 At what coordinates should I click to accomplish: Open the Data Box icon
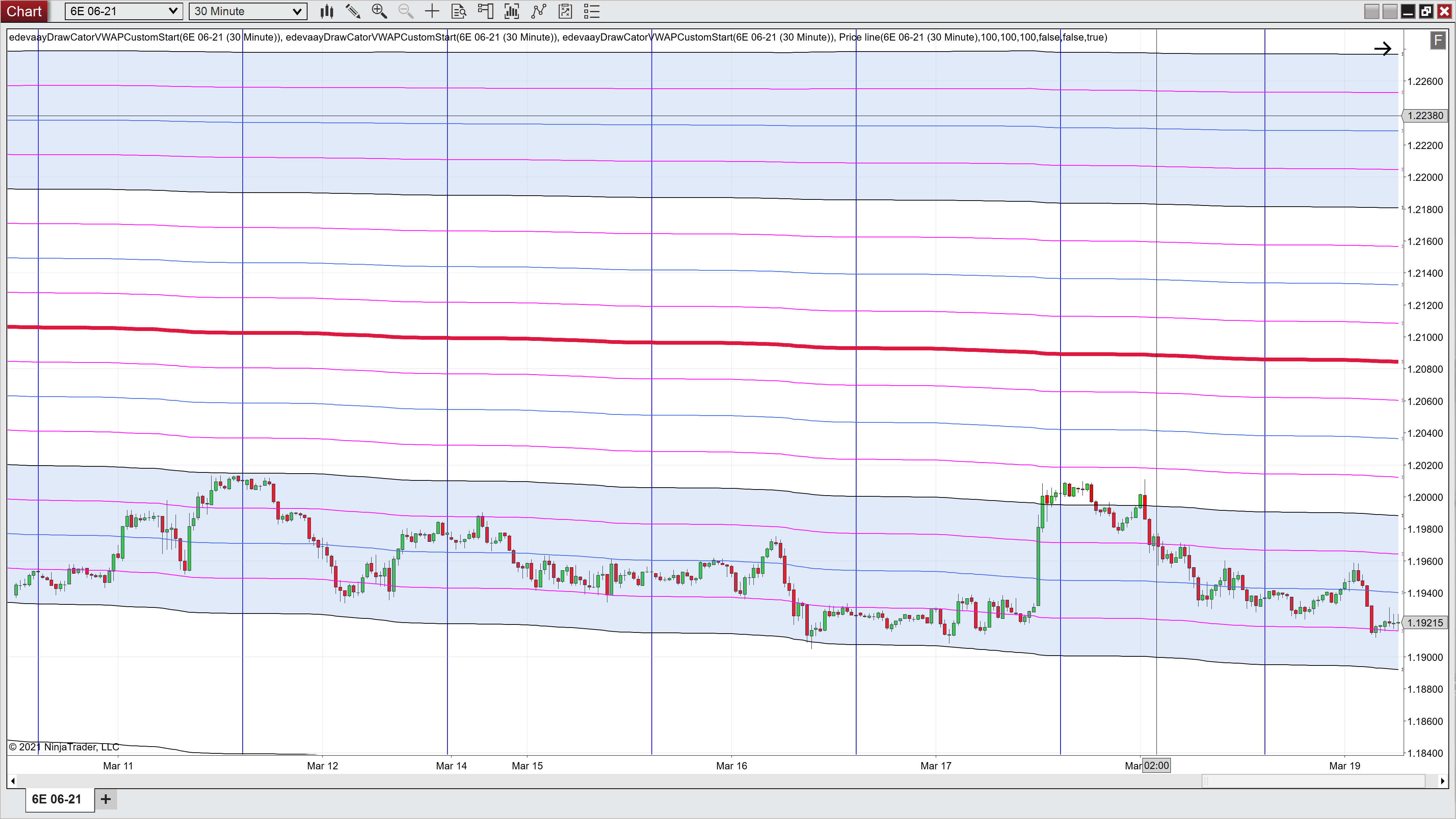coord(459,11)
